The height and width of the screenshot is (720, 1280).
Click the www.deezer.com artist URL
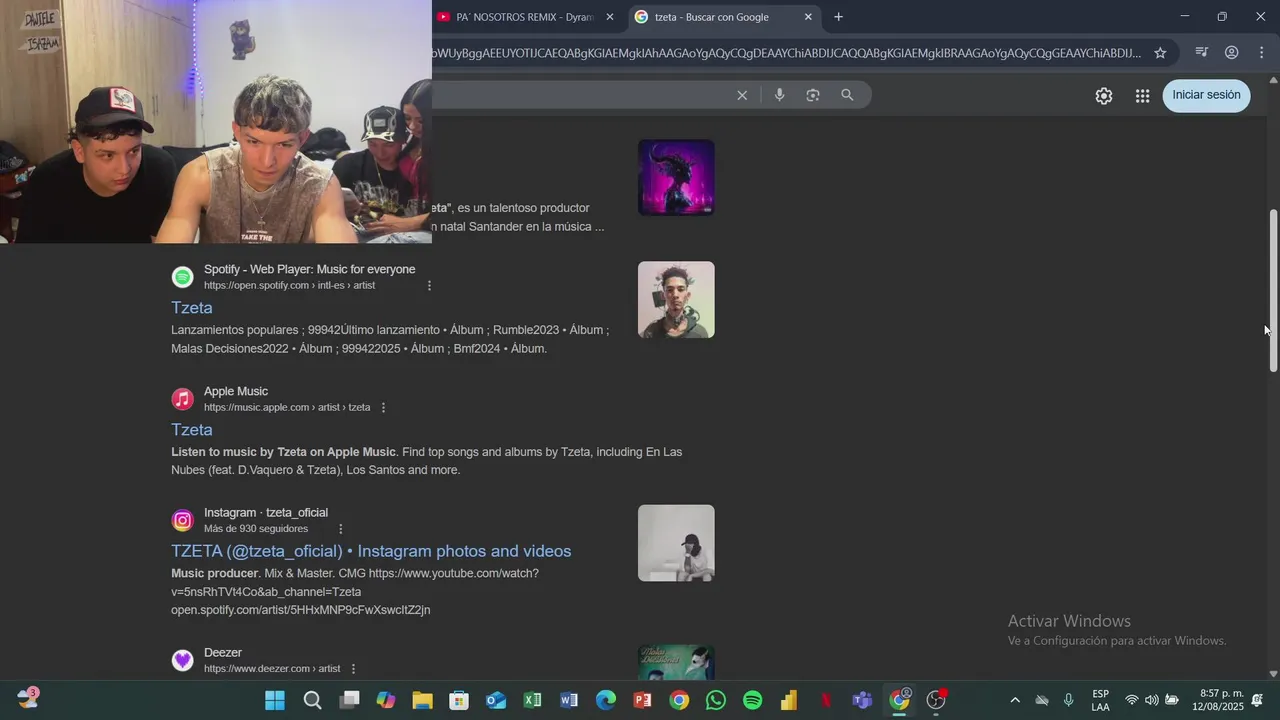click(x=272, y=669)
